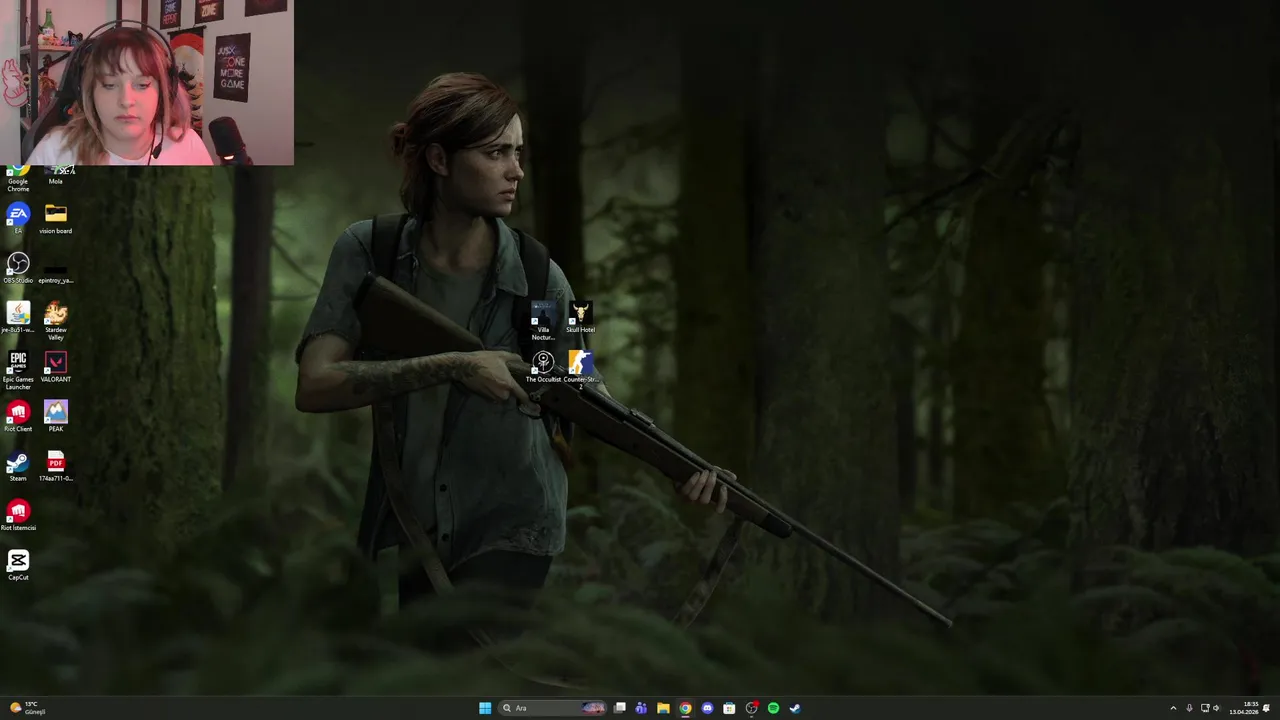
Task: Open Discord from the taskbar
Action: [x=707, y=708]
